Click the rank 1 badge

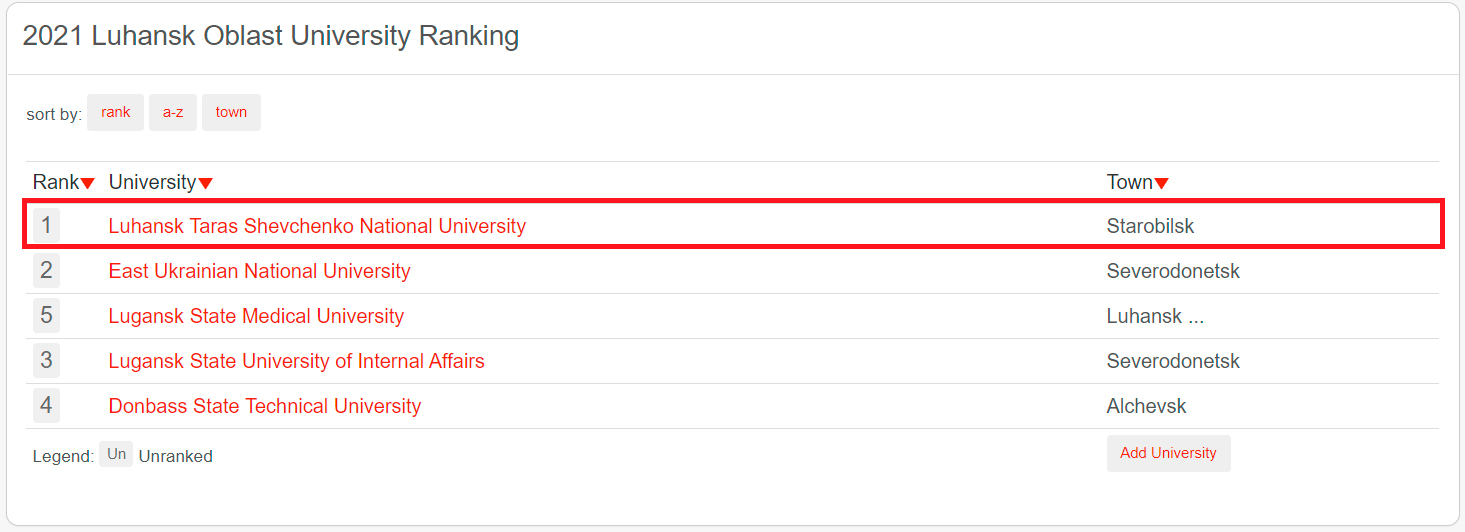(x=46, y=225)
